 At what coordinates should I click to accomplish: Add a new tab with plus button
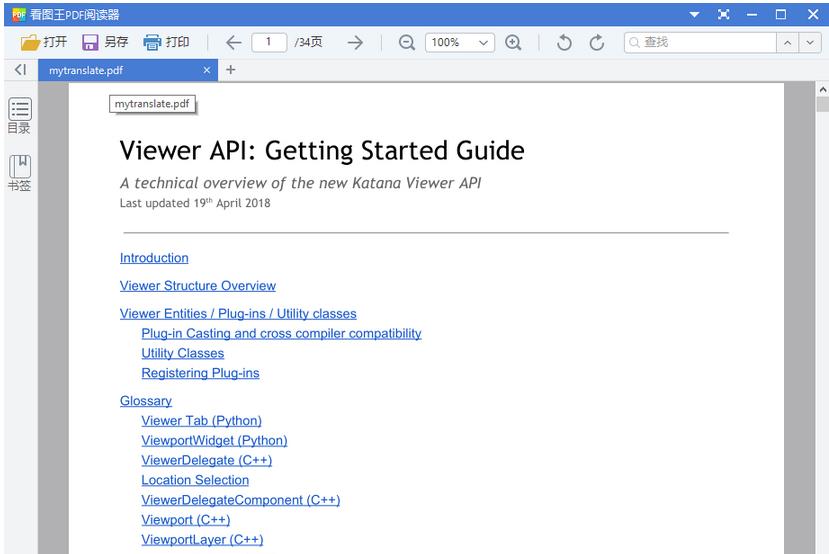231,70
